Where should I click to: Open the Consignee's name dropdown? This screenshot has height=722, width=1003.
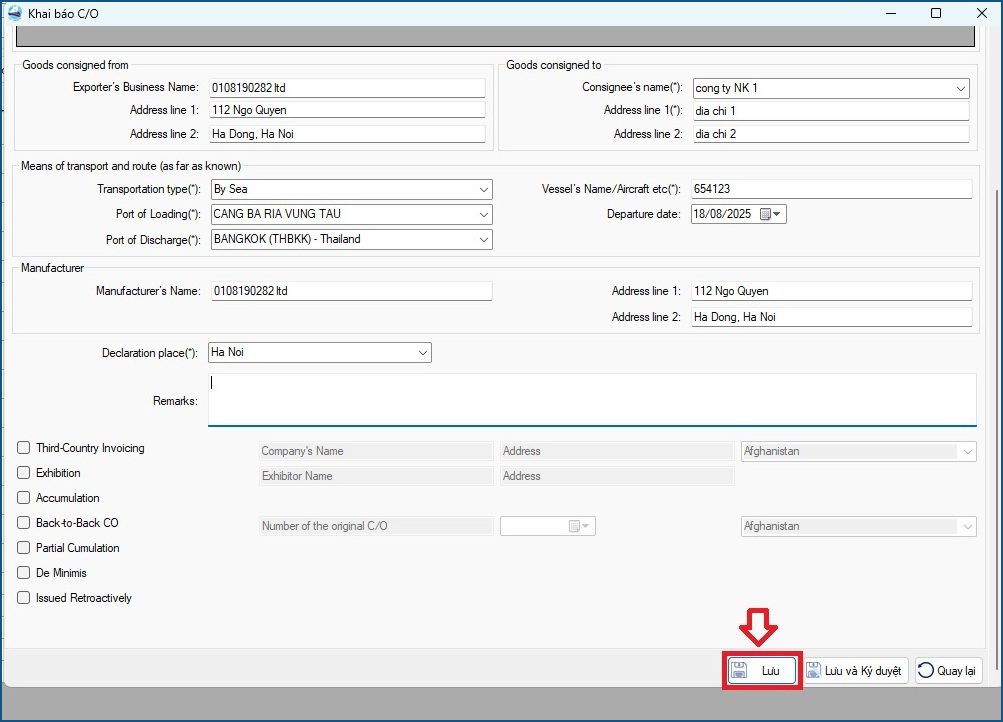pos(960,88)
